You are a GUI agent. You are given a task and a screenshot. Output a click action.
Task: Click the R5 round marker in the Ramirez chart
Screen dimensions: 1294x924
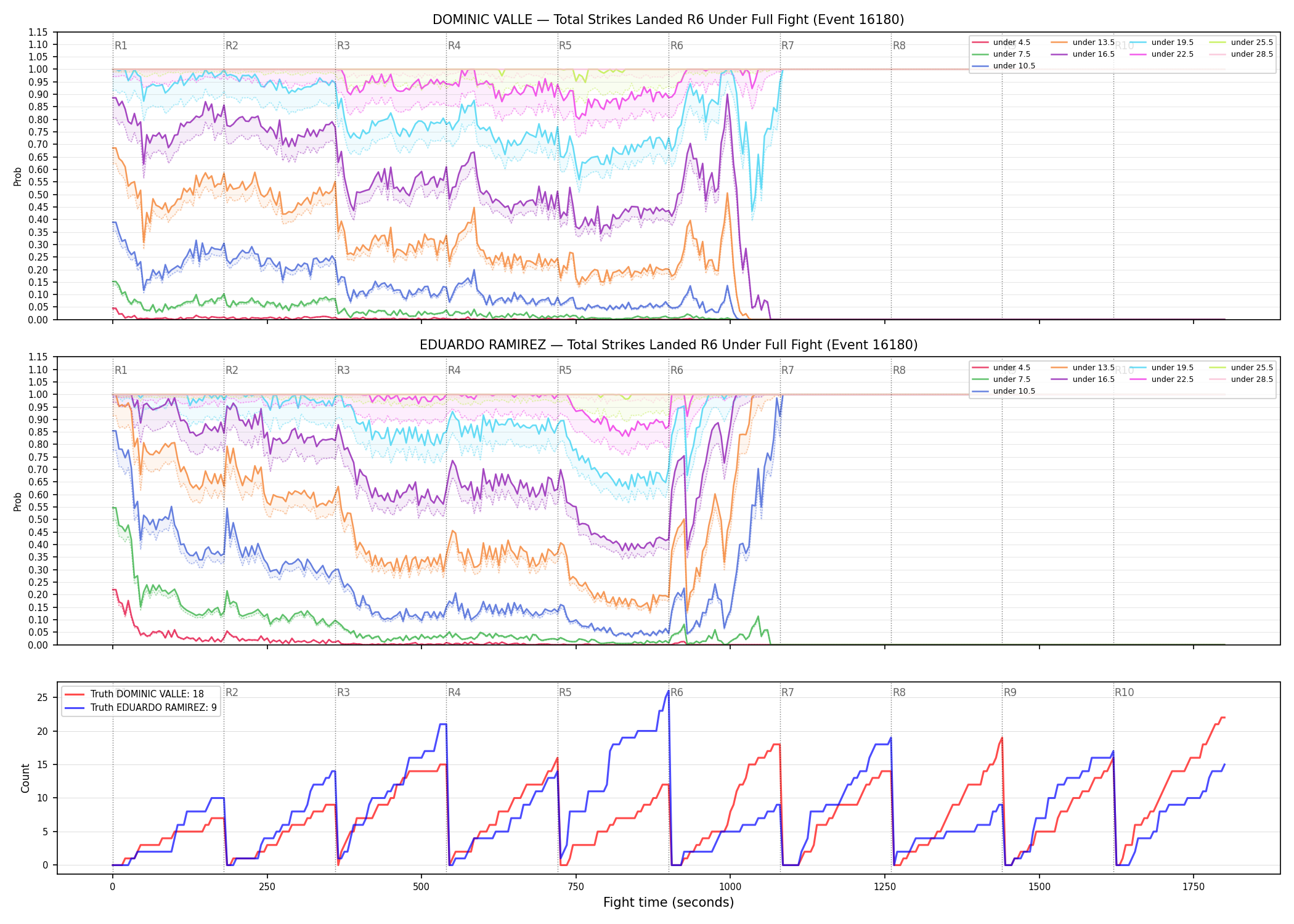565,370
